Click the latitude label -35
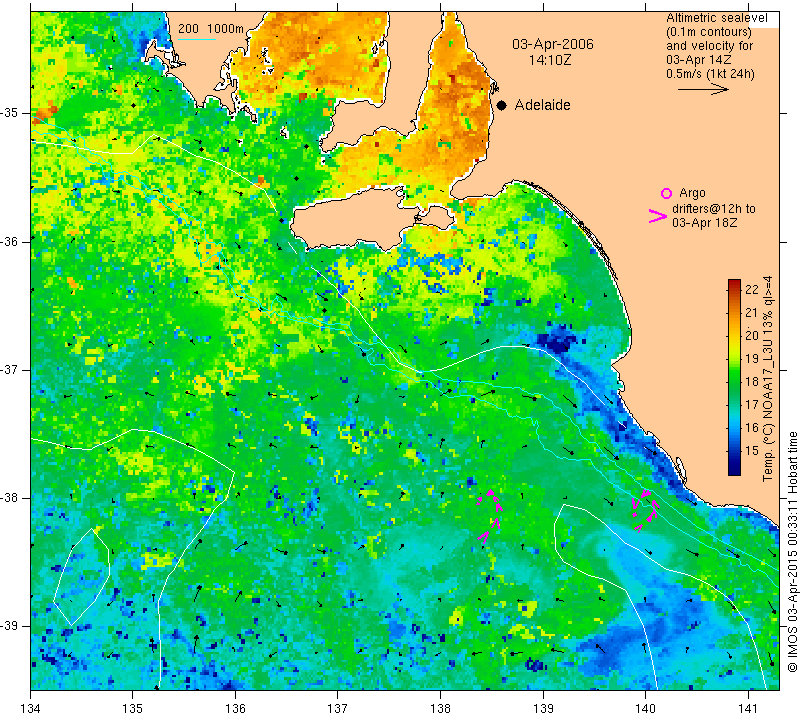 pyautogui.click(x=9, y=113)
